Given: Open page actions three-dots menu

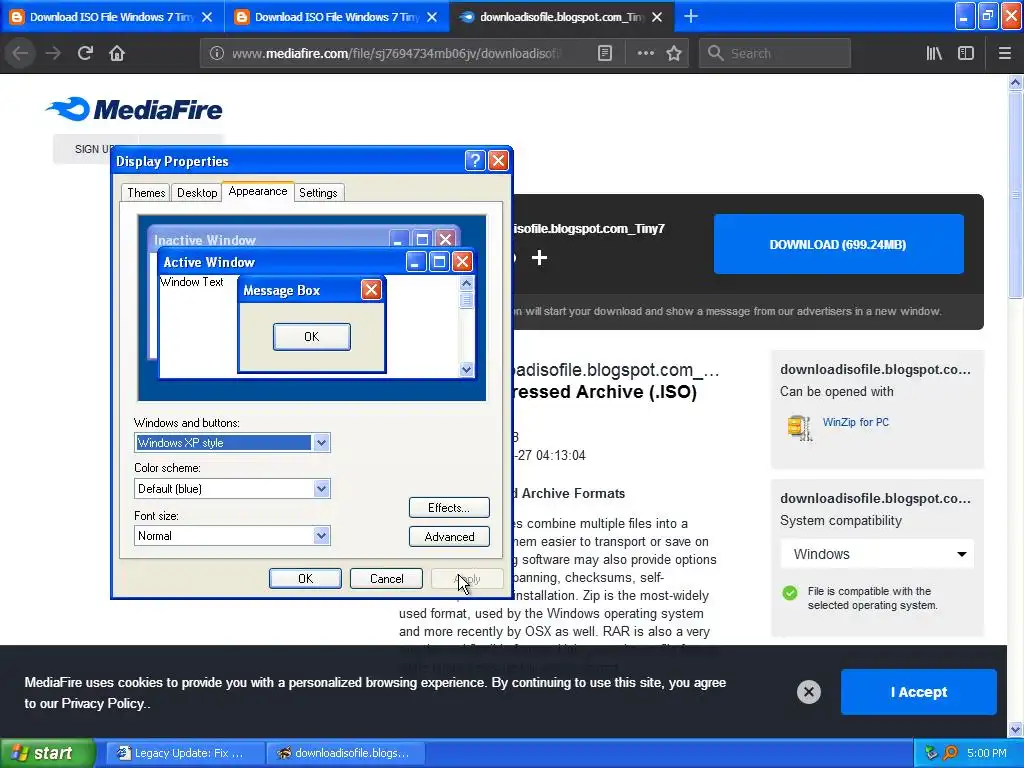Looking at the screenshot, I should [x=645, y=53].
